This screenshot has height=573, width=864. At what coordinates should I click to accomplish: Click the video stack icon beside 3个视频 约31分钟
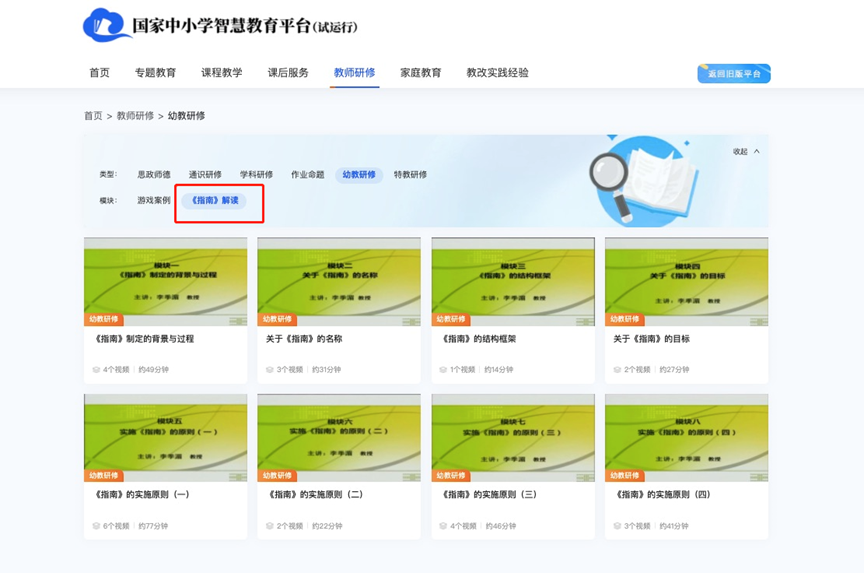tap(269, 370)
